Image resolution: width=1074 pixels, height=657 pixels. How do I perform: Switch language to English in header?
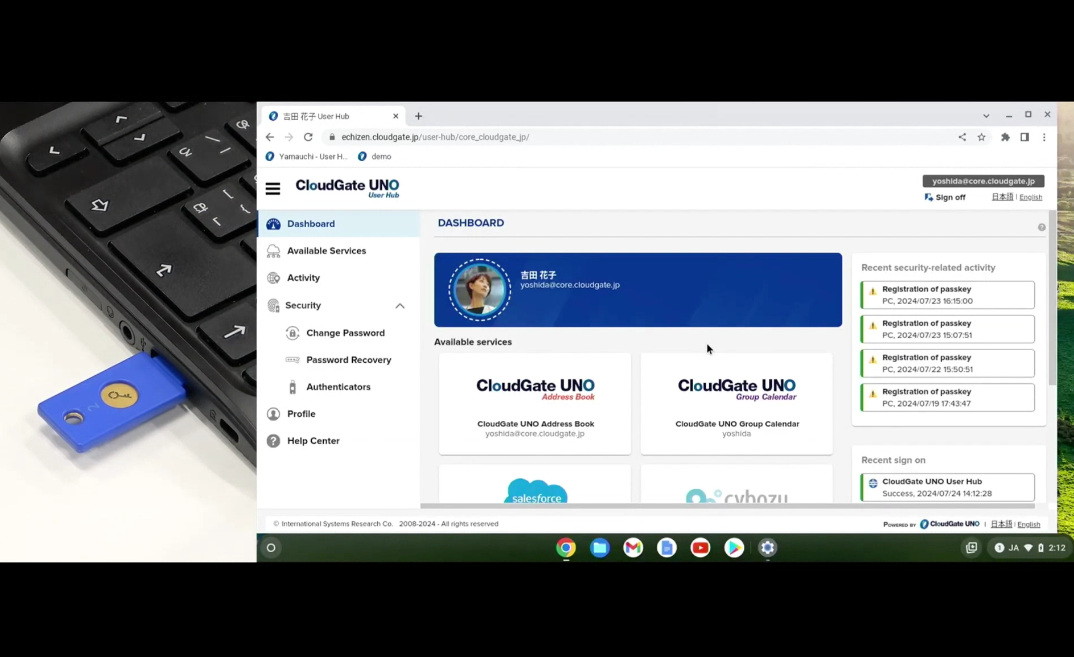pyautogui.click(x=1030, y=198)
